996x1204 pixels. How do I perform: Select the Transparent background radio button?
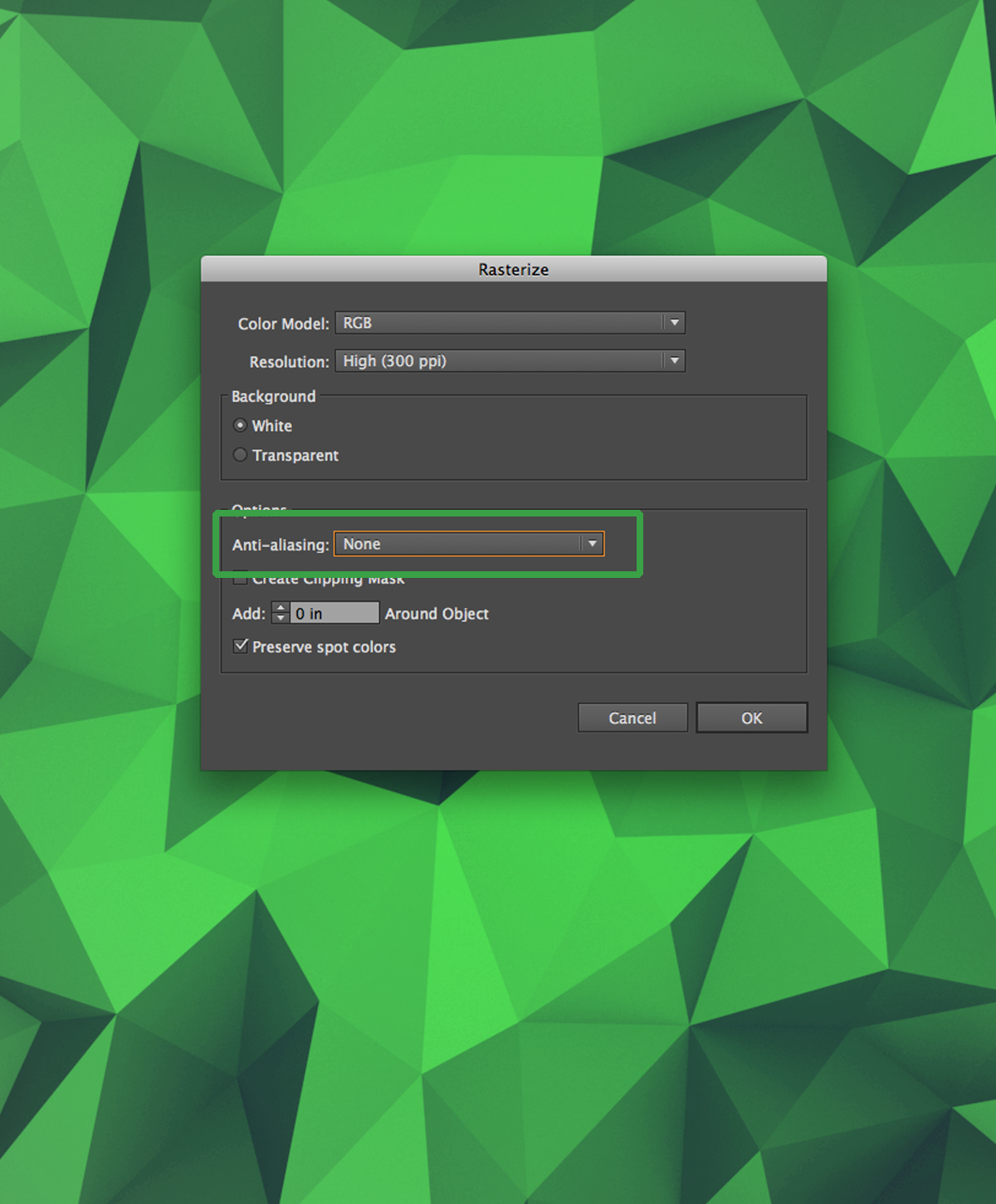coord(241,455)
